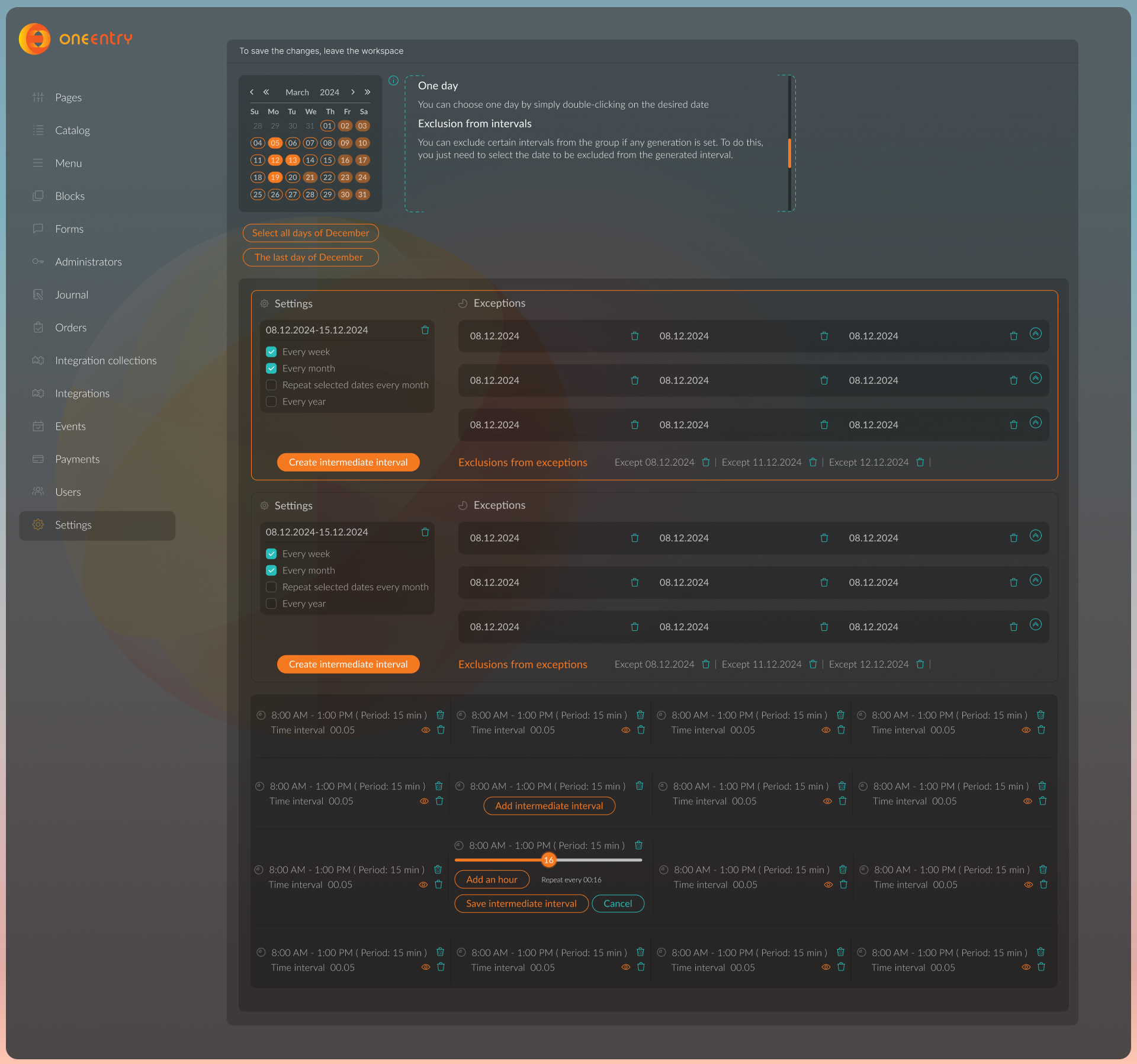Go to next month in calendar
The height and width of the screenshot is (1064, 1137).
tap(353, 92)
